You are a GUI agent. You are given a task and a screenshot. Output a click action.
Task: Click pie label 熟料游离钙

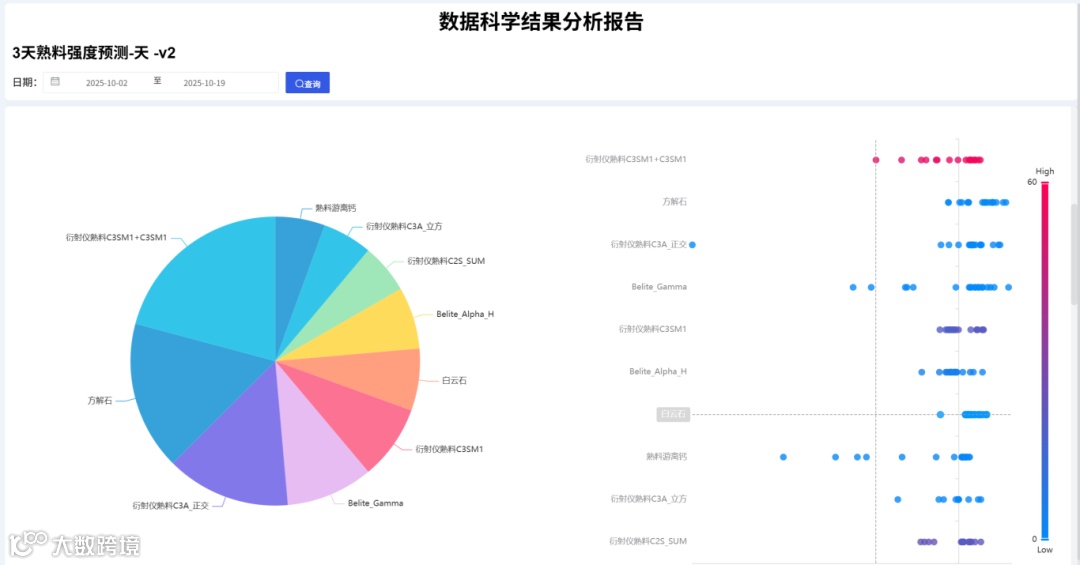[x=335, y=208]
